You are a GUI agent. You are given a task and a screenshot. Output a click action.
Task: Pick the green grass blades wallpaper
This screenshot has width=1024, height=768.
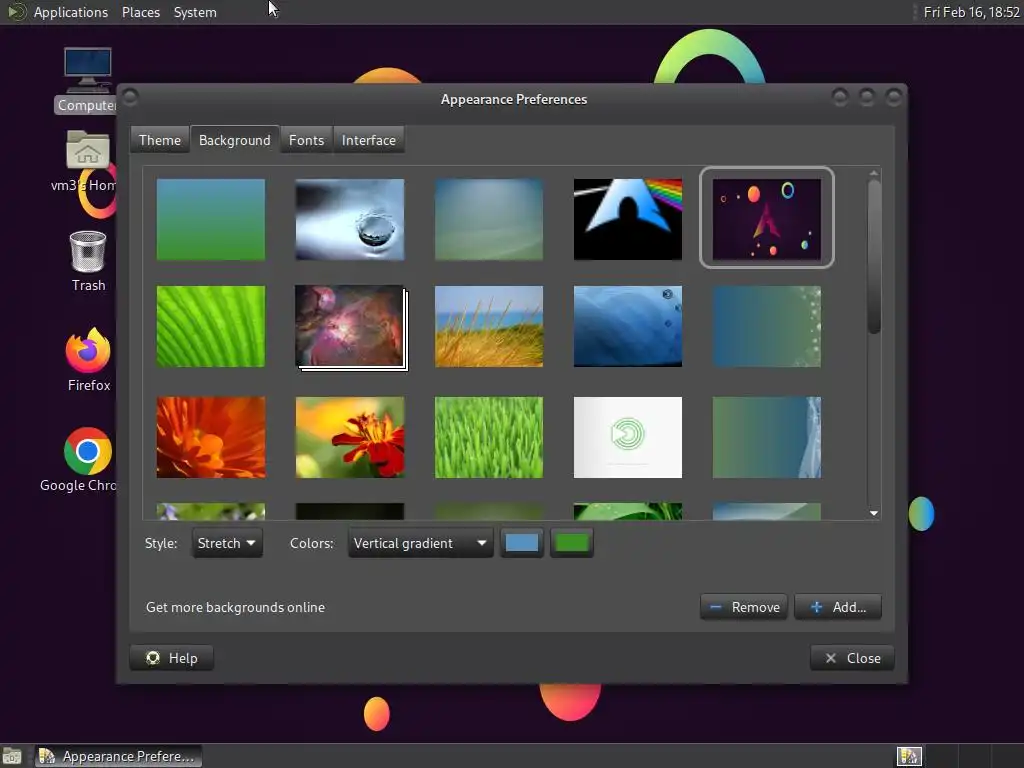tap(488, 437)
